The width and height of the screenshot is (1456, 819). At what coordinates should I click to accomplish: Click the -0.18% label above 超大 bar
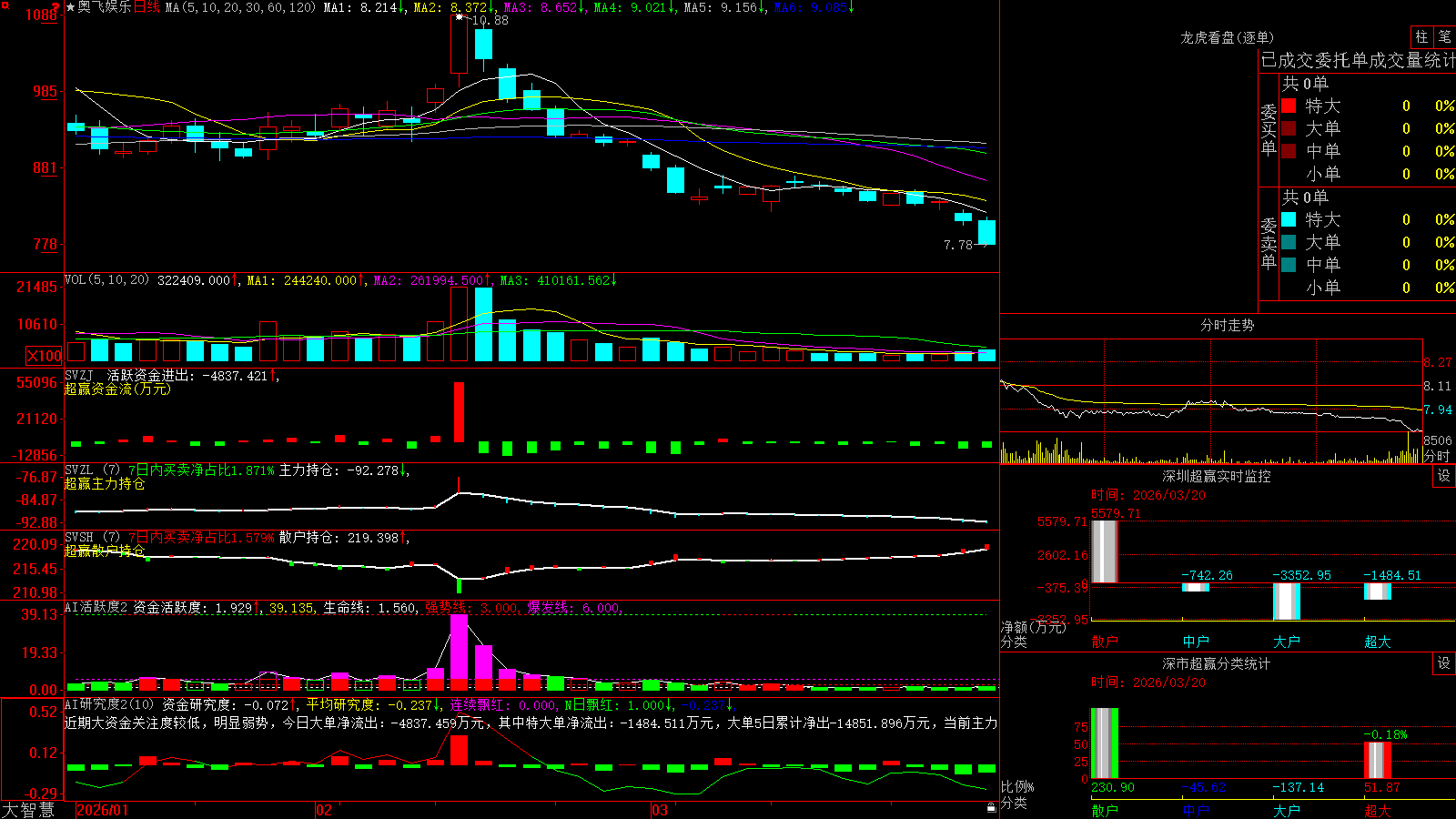(1385, 734)
